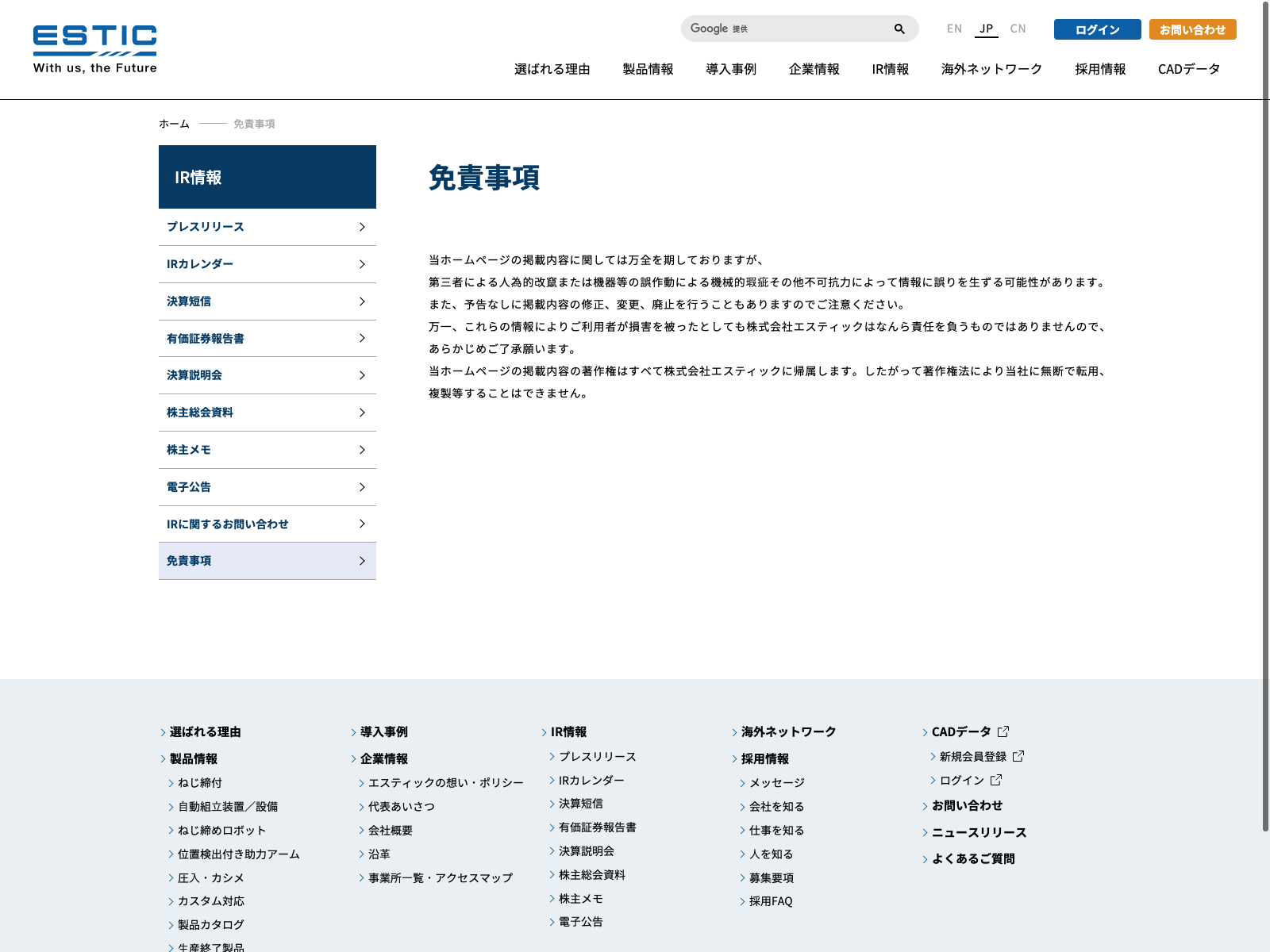The width and height of the screenshot is (1270, 952).
Task: Click the ESTIC logo
Action: (95, 49)
